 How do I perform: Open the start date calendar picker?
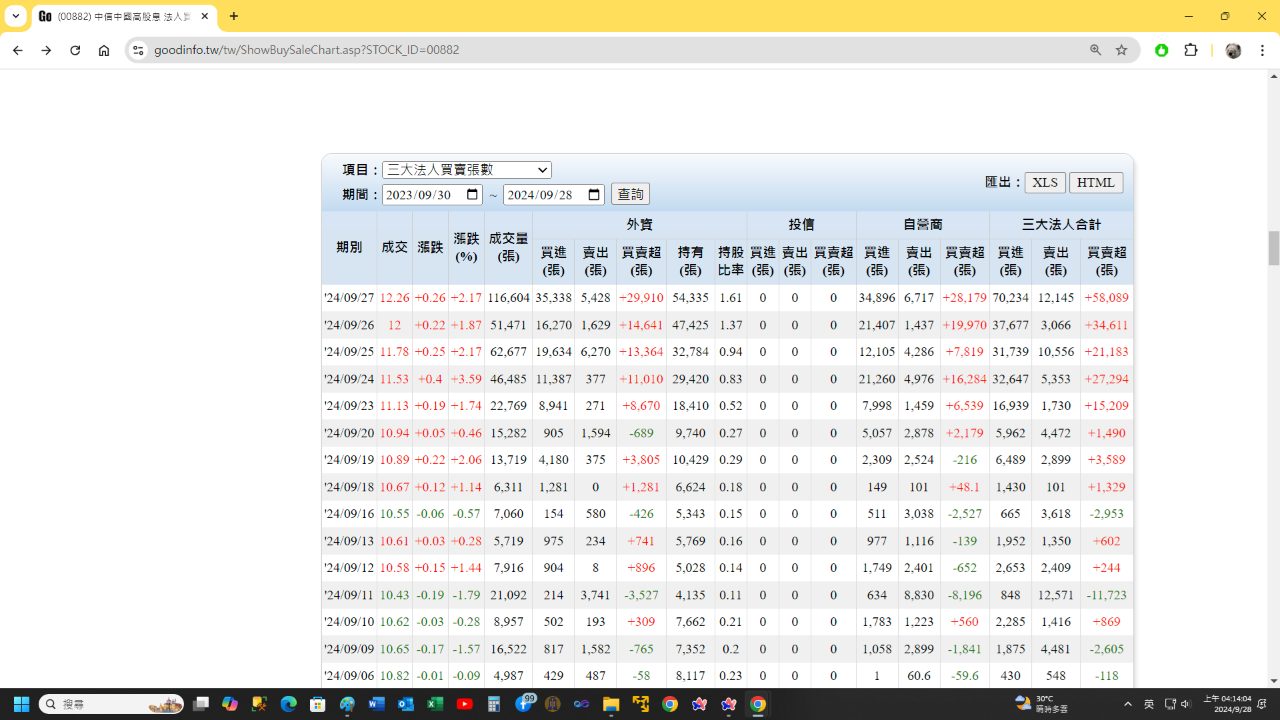[472, 195]
